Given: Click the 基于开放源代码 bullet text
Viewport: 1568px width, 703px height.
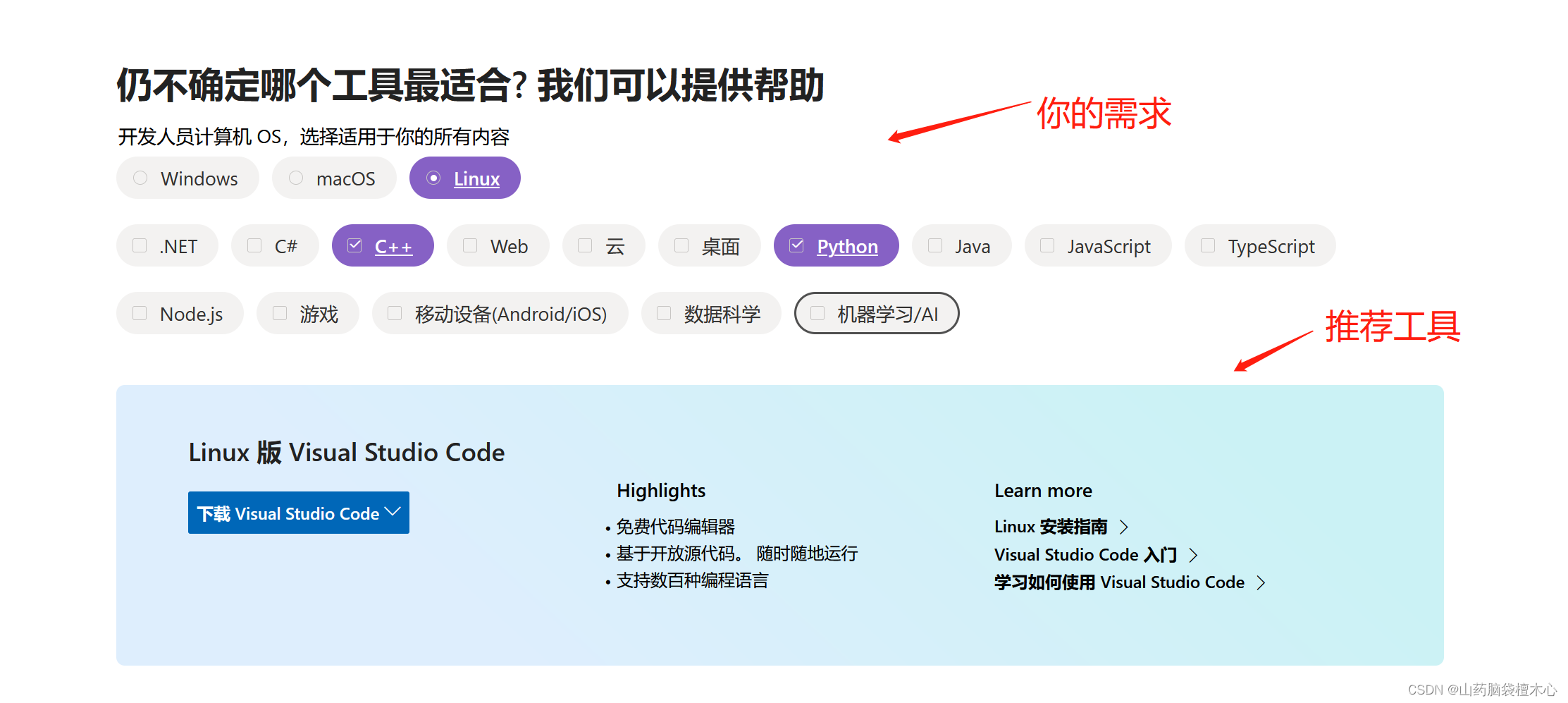Looking at the screenshot, I should [x=736, y=554].
